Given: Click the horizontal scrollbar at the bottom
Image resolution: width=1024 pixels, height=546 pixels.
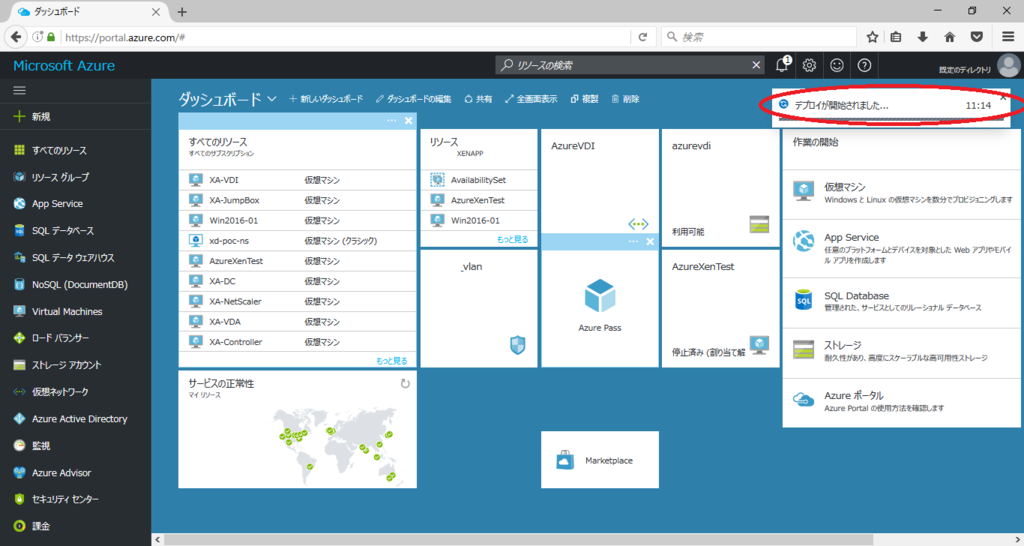Looking at the screenshot, I should (518, 539).
